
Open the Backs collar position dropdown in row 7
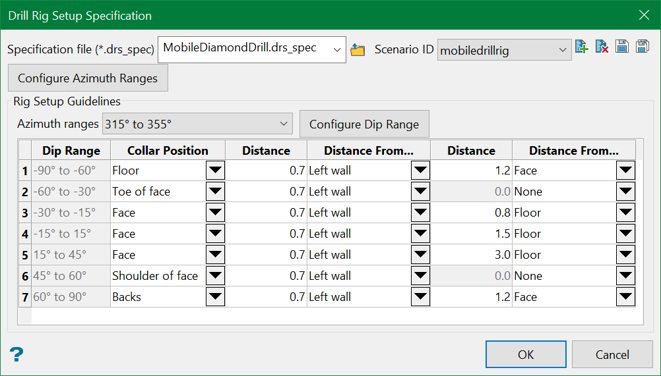pyautogui.click(x=215, y=297)
